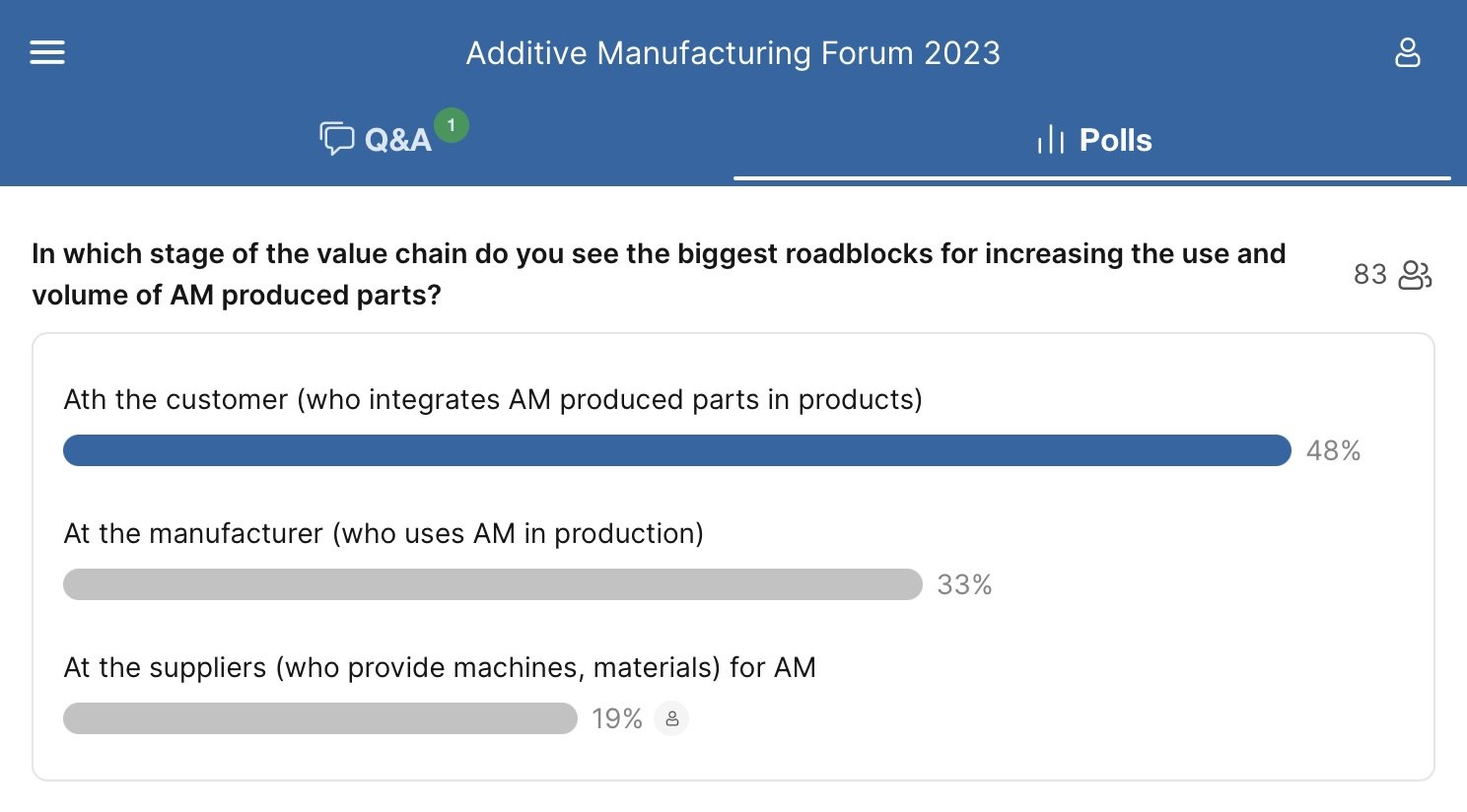Click the Additive Manufacturing Forum 2023 title
Image resolution: width=1467 pixels, height=812 pixels.
click(x=733, y=53)
